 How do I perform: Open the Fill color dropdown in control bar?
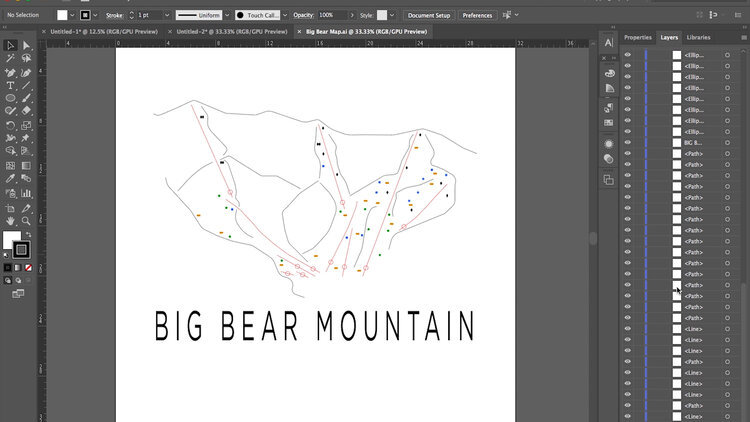click(x=72, y=15)
